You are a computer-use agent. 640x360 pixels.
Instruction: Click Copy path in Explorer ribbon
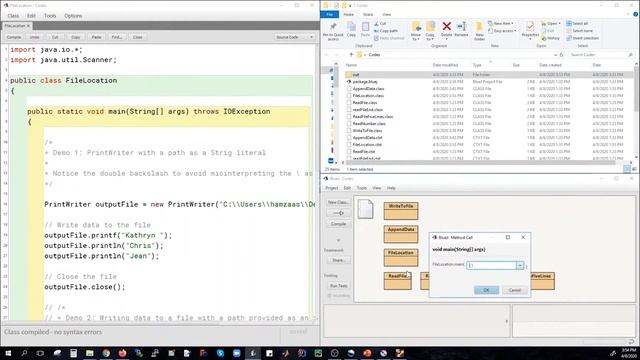(386, 31)
